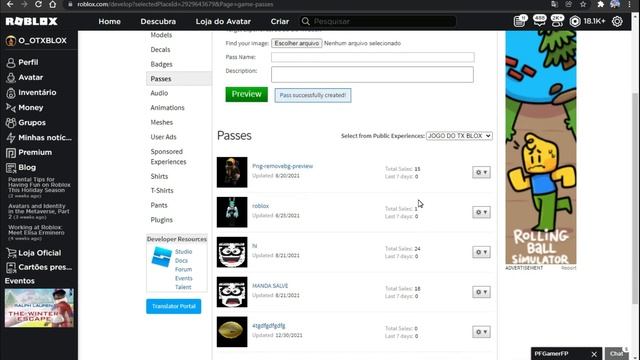Select Audio in the create list

coord(159,93)
